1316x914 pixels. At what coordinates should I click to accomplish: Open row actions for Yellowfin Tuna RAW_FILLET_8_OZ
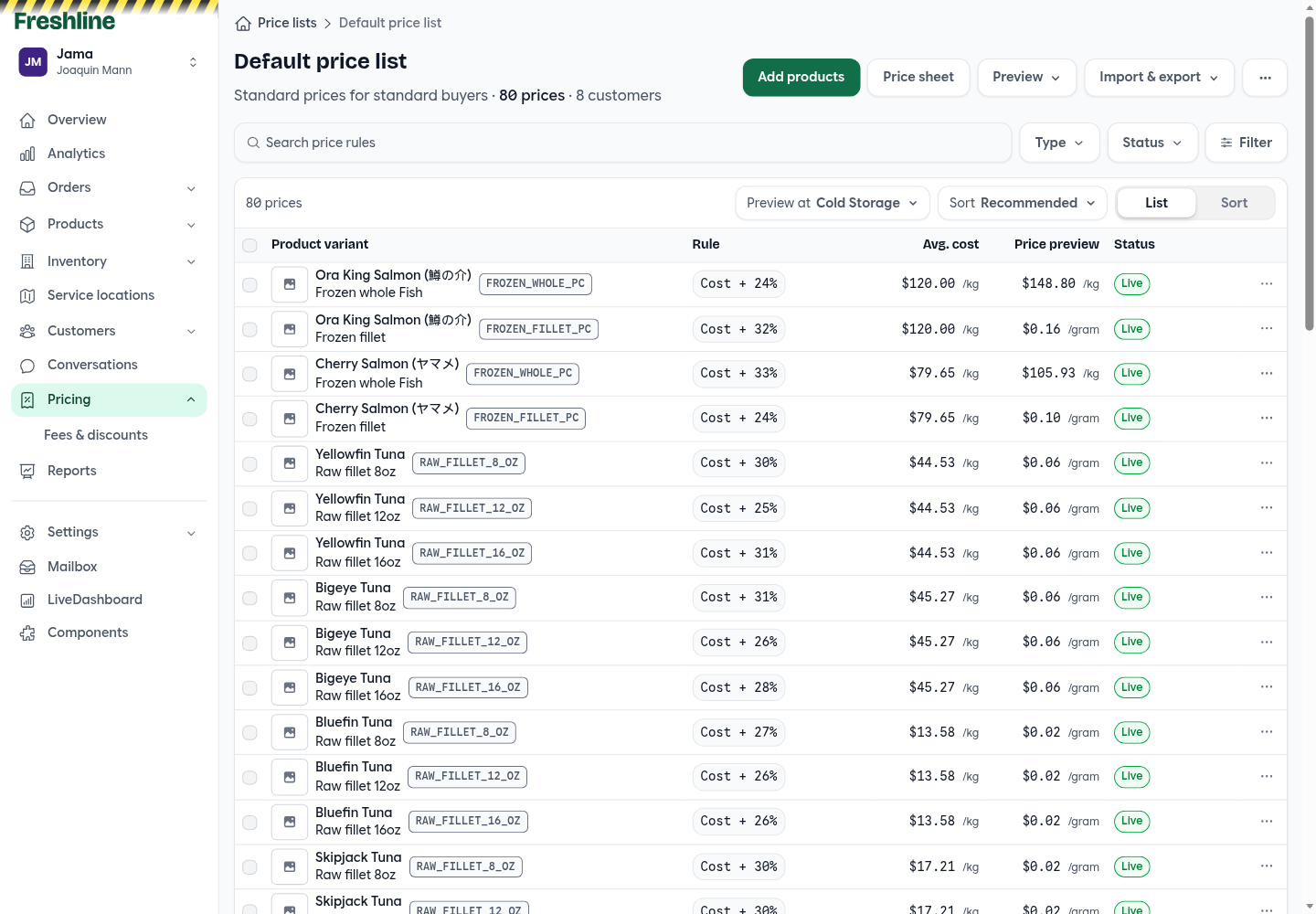click(1267, 462)
